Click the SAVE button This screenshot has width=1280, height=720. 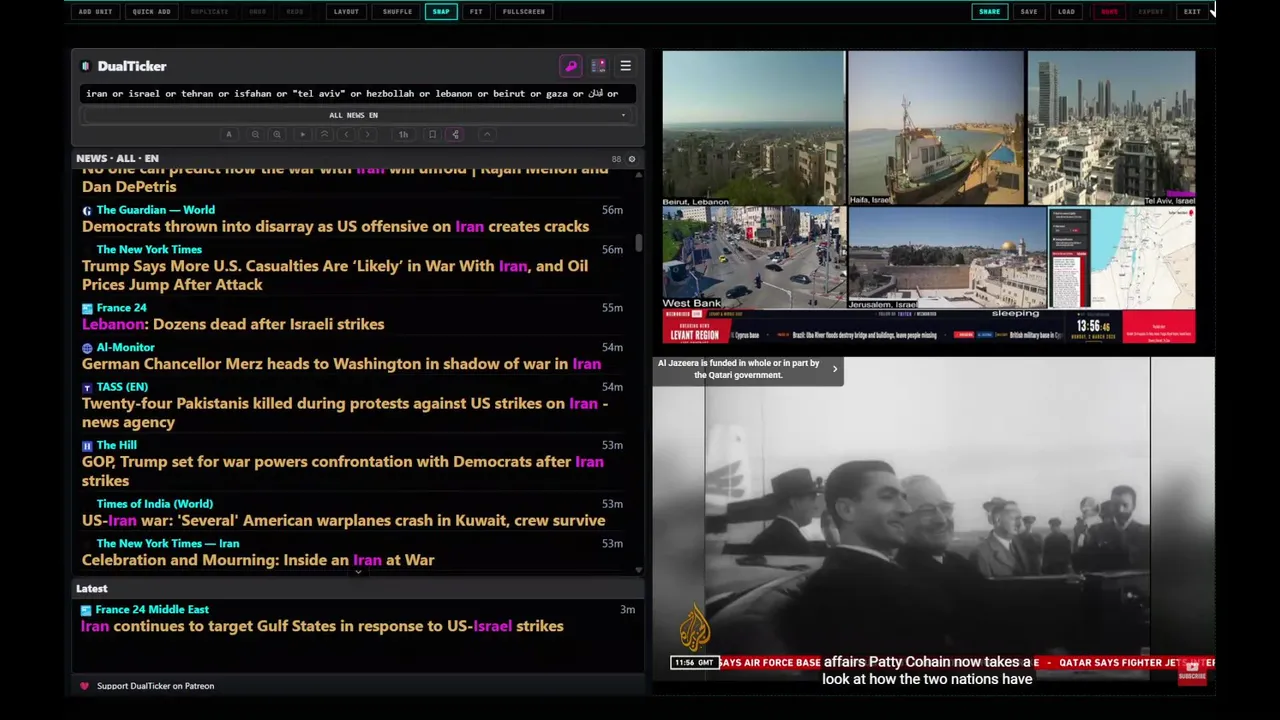point(1029,12)
